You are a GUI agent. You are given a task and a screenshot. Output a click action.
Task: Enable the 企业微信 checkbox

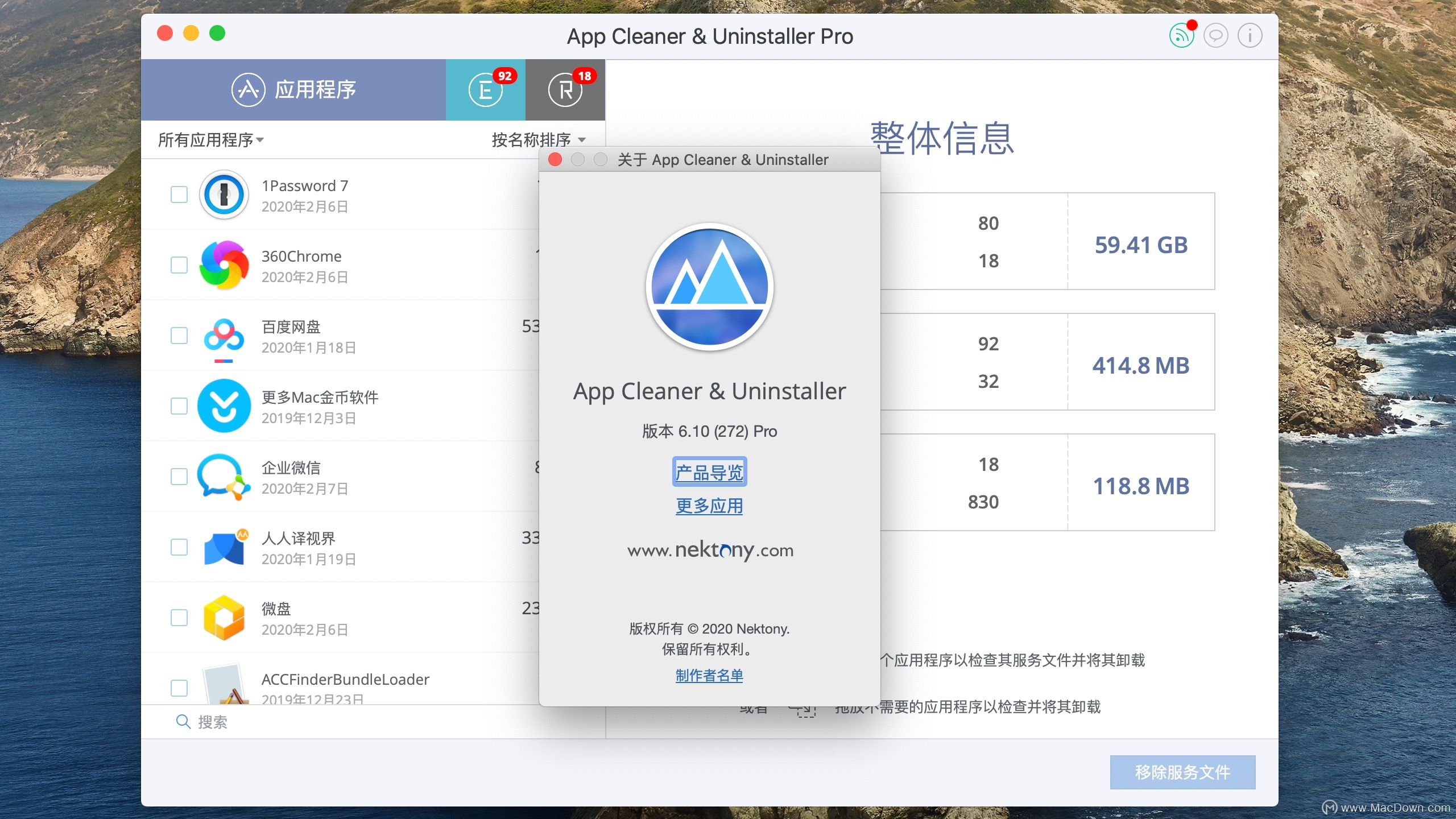click(179, 477)
